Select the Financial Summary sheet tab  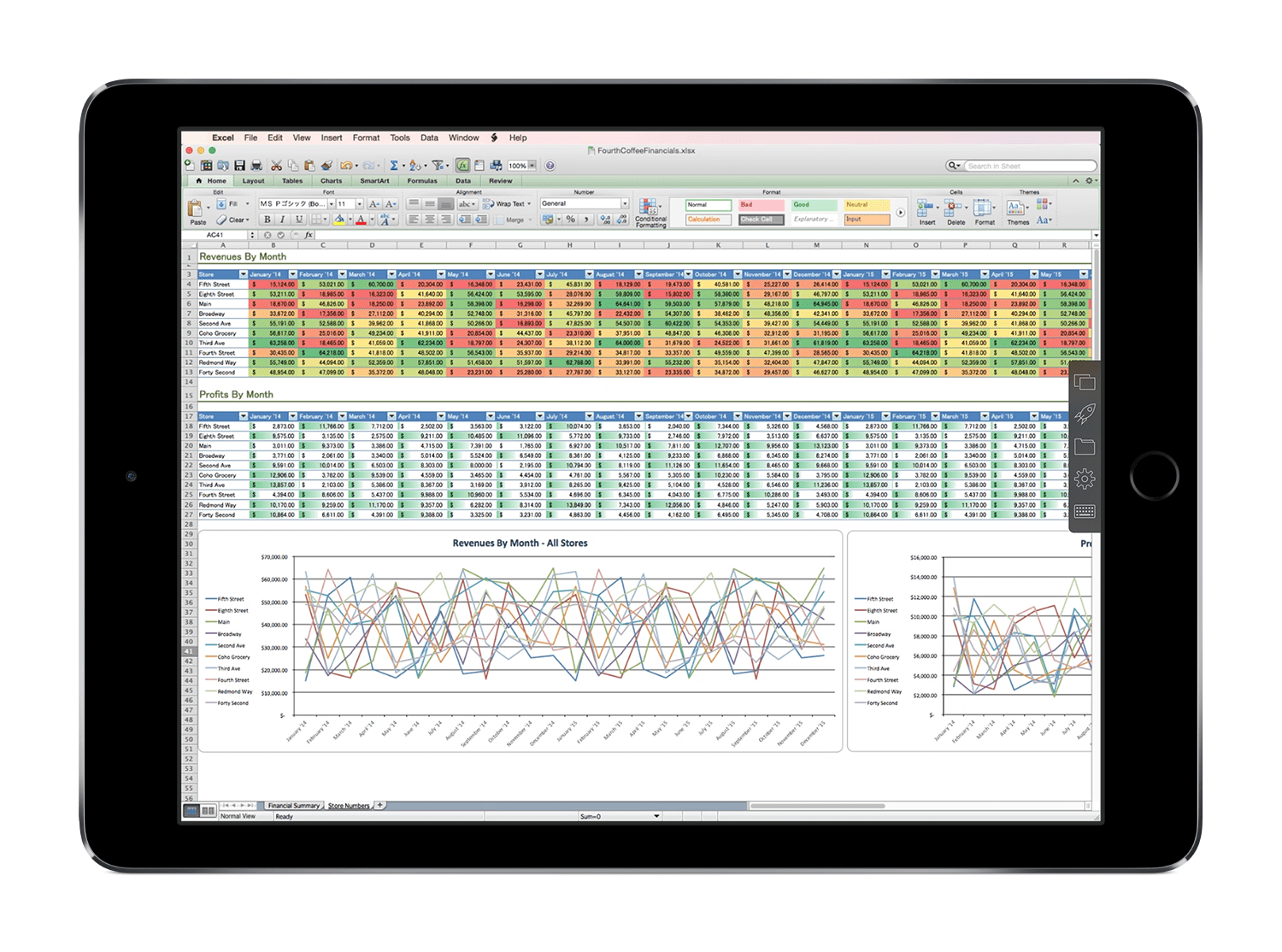click(293, 806)
